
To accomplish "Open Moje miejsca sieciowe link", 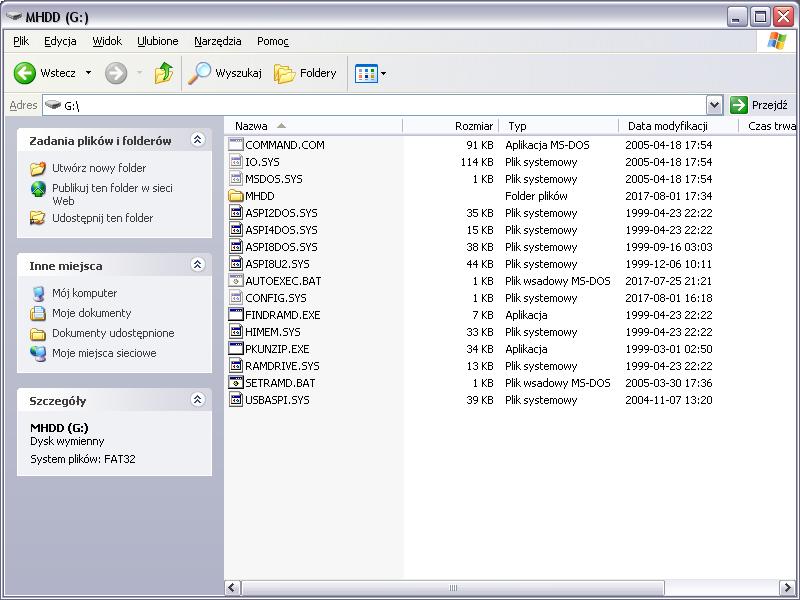I will point(104,353).
